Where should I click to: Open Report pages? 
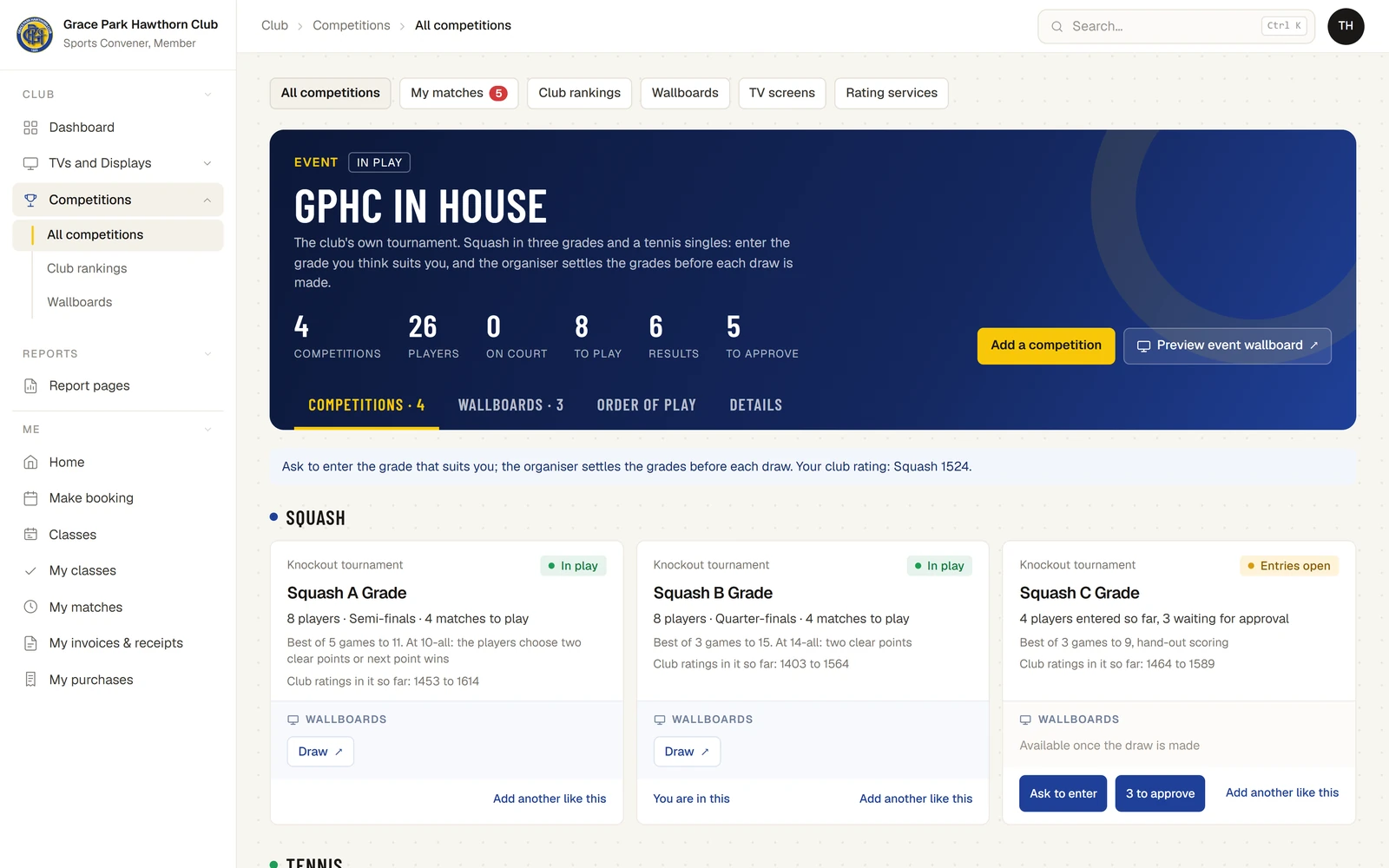tap(118, 385)
